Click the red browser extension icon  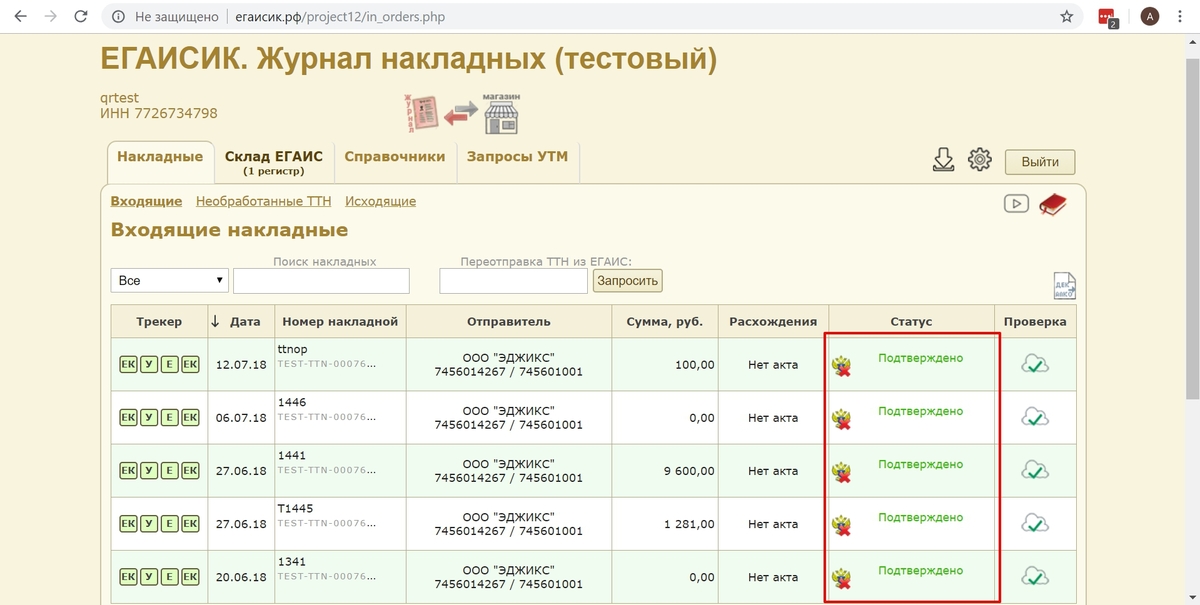(x=1107, y=17)
